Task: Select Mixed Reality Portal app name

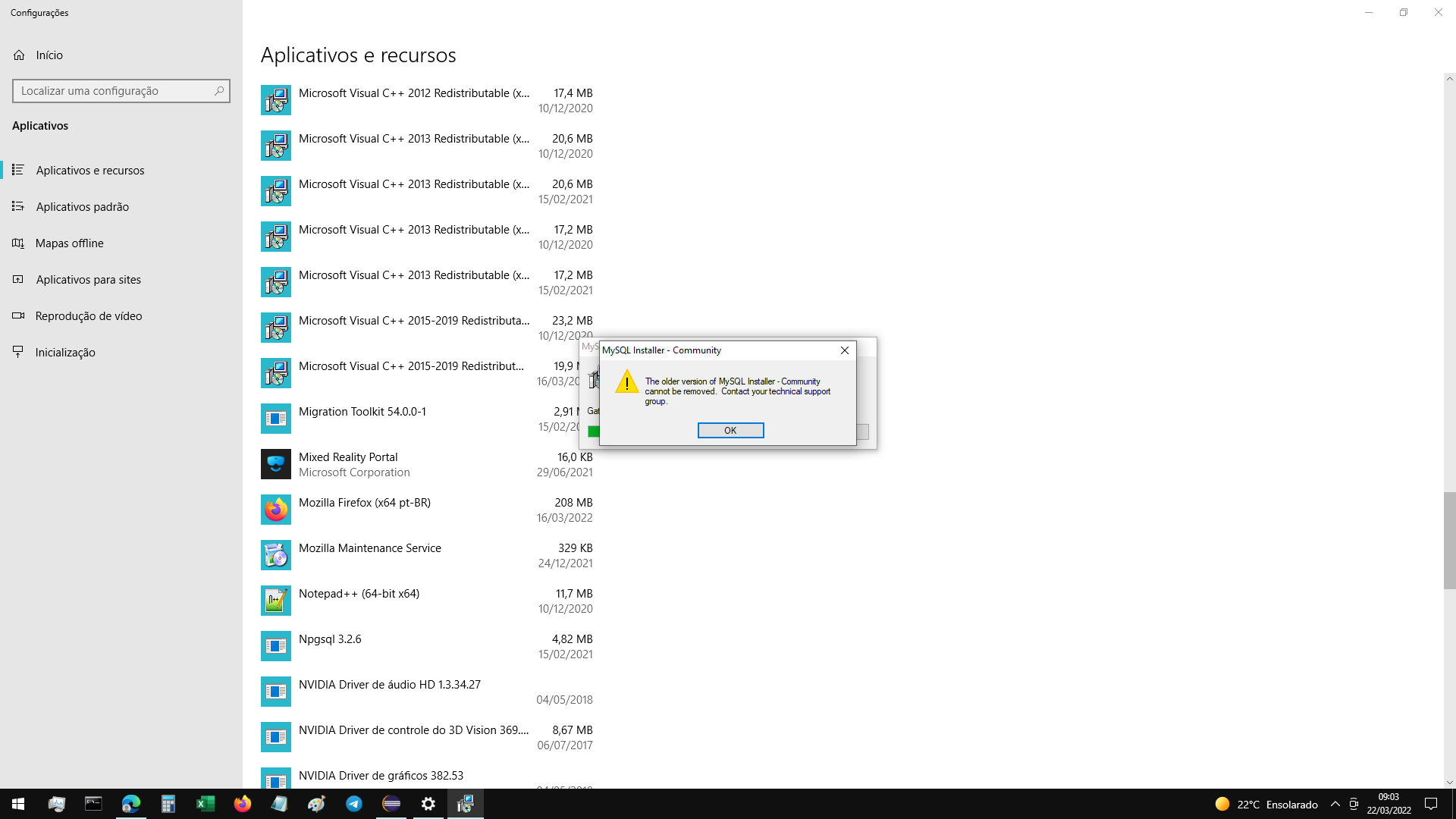Action: 348,457
